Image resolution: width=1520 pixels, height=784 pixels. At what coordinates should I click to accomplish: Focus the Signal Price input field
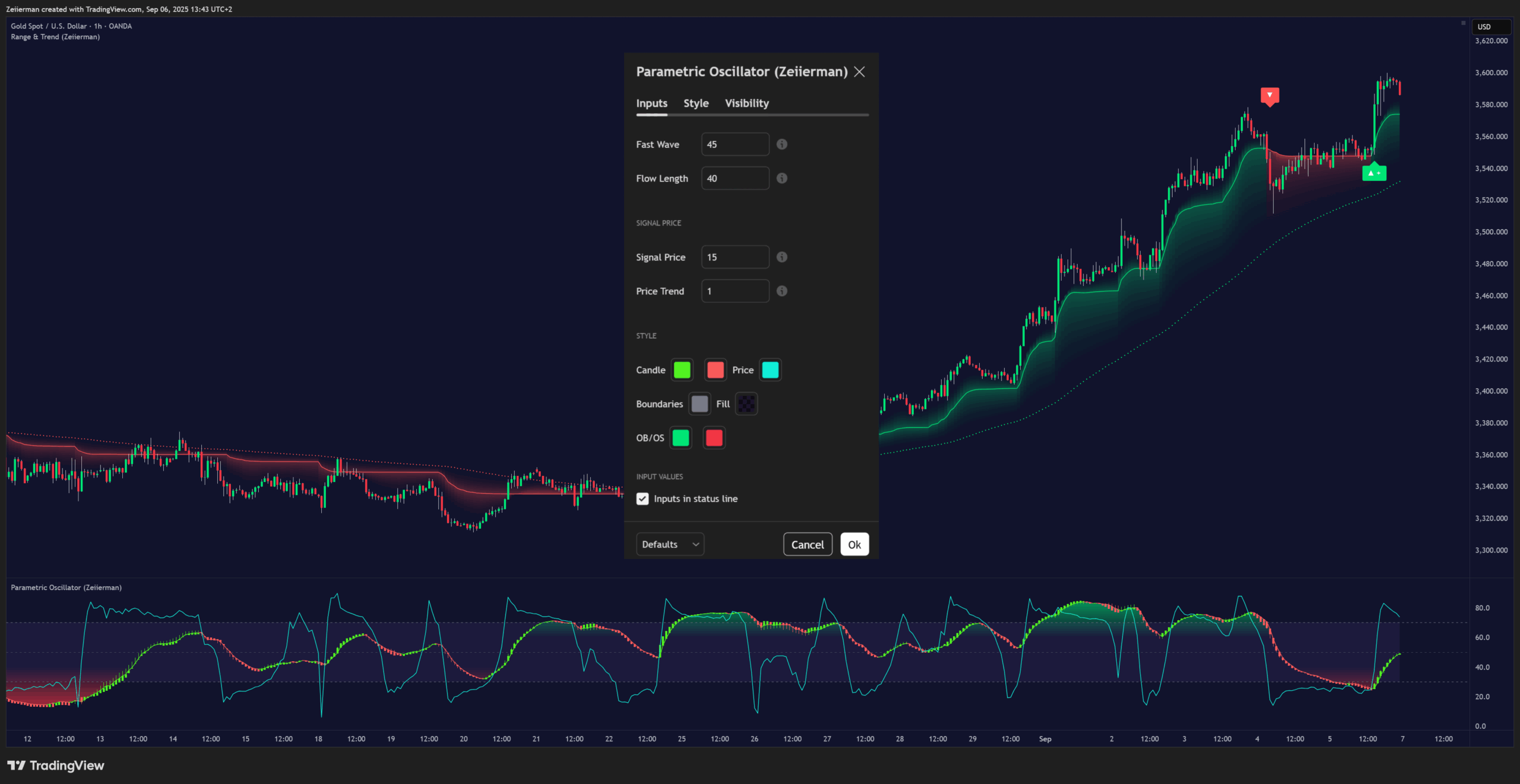(735, 257)
